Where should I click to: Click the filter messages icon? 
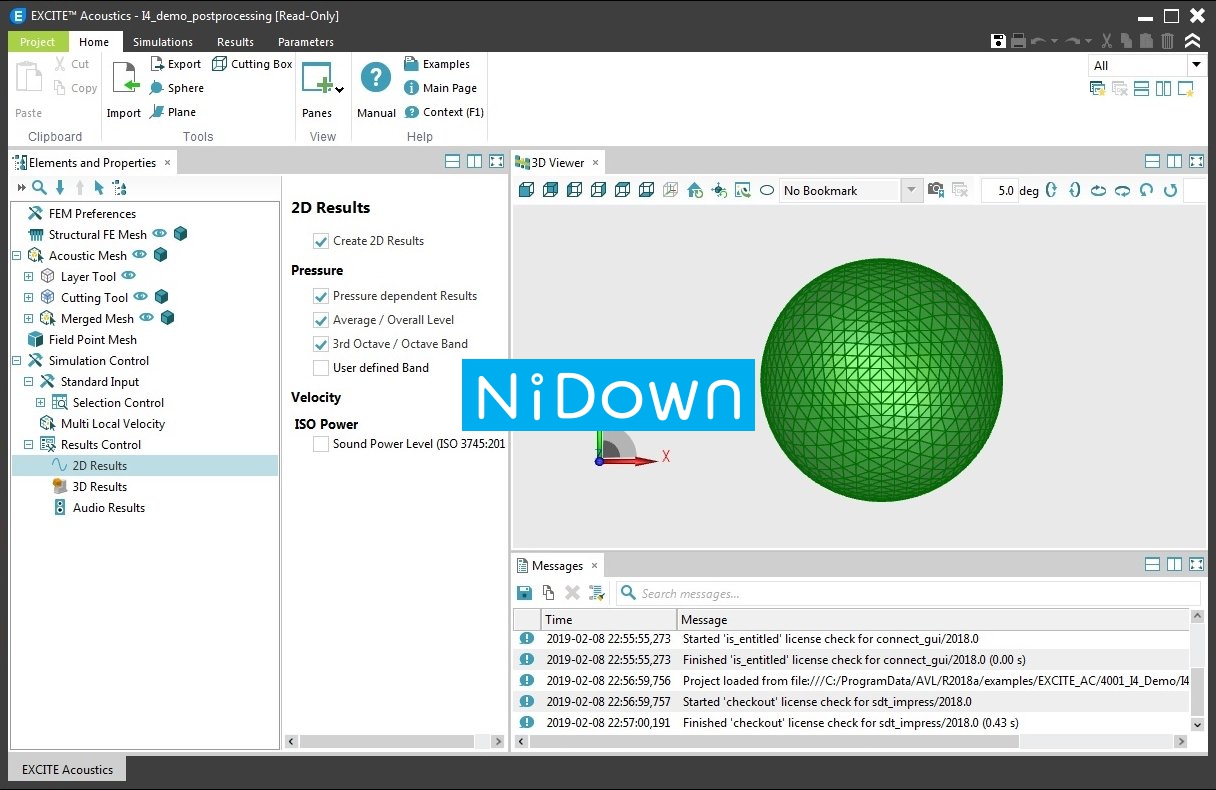(597, 593)
